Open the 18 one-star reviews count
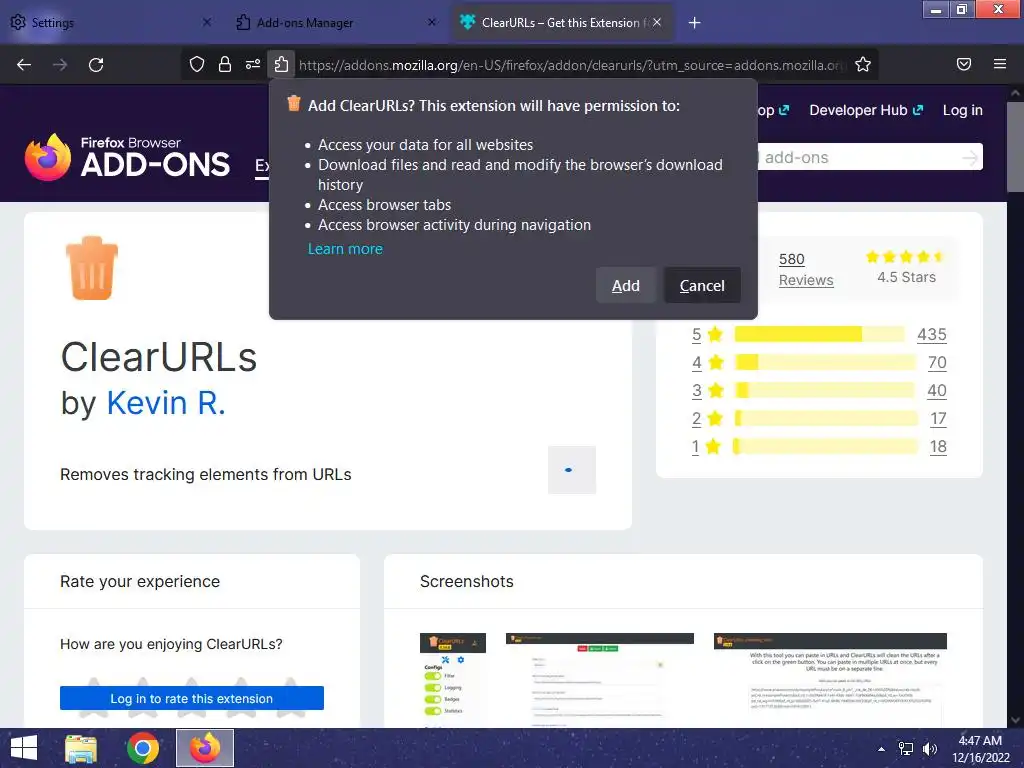This screenshot has width=1024, height=768. tap(938, 447)
